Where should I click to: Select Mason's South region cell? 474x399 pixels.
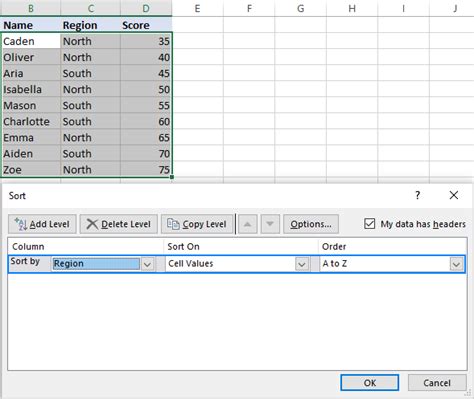91,105
